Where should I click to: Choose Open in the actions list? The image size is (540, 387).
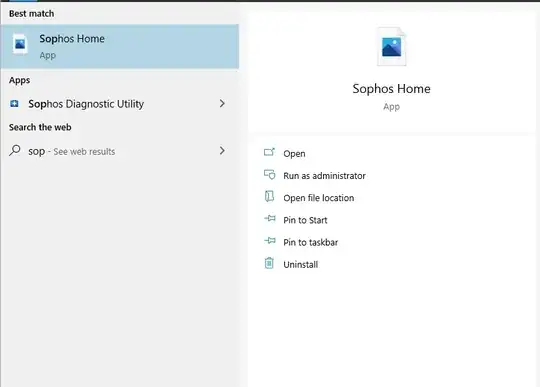coord(294,154)
